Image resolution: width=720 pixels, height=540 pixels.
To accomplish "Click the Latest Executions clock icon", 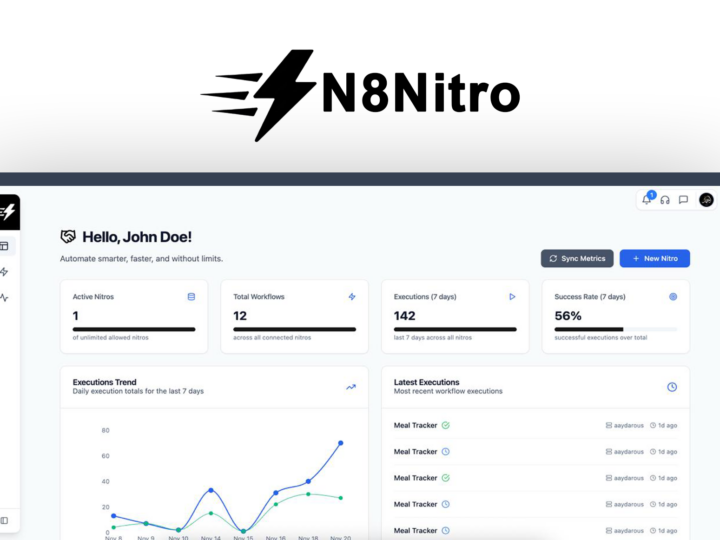I will click(672, 387).
